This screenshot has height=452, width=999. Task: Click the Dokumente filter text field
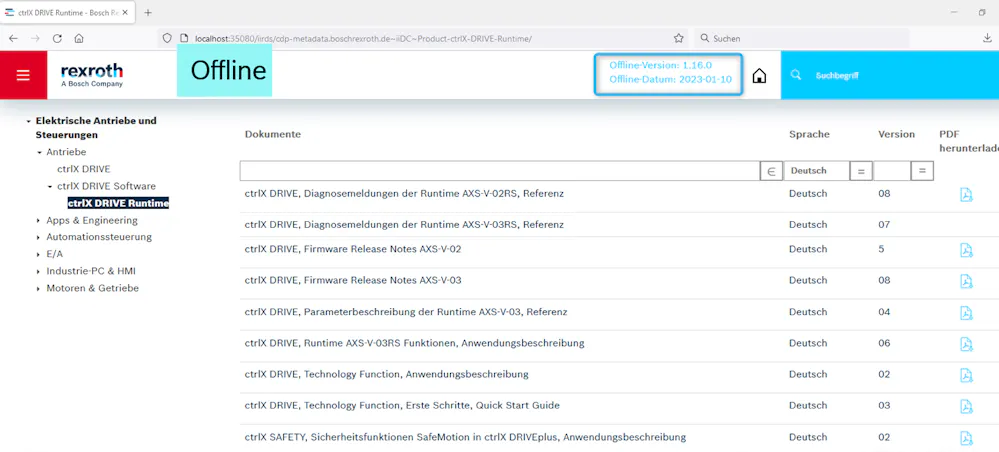coord(500,171)
